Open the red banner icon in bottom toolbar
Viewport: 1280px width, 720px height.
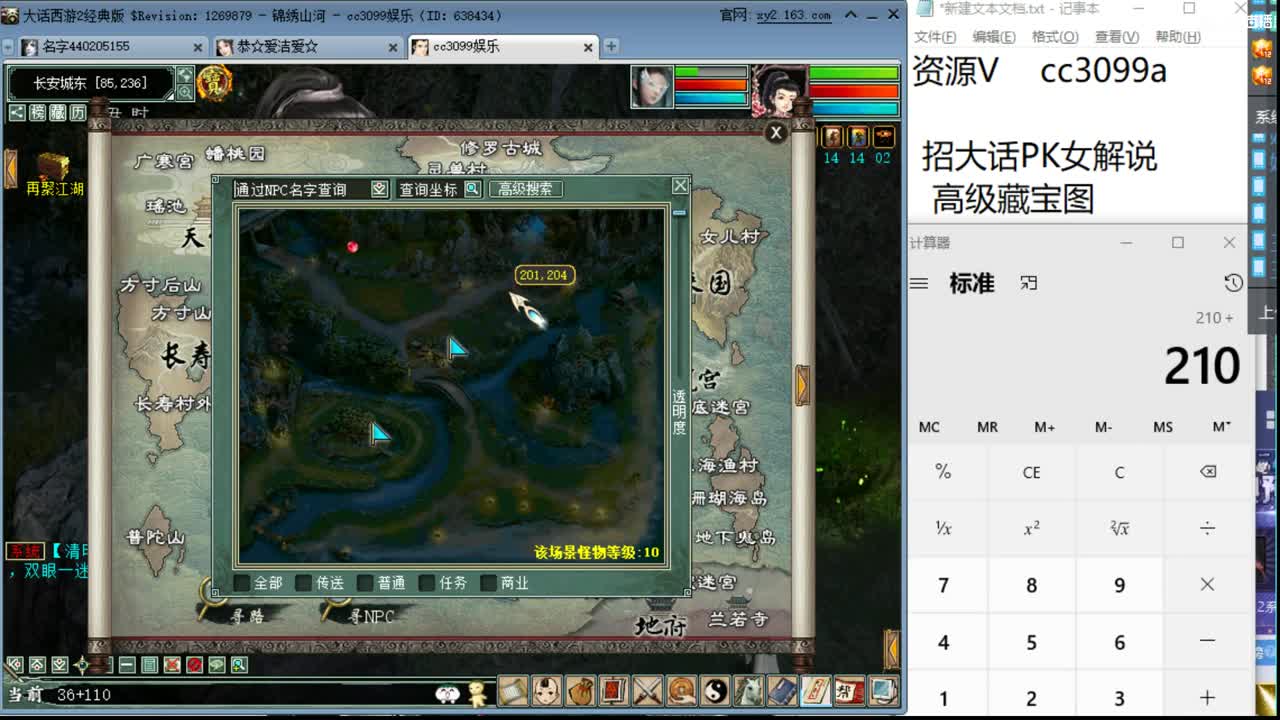click(x=614, y=691)
